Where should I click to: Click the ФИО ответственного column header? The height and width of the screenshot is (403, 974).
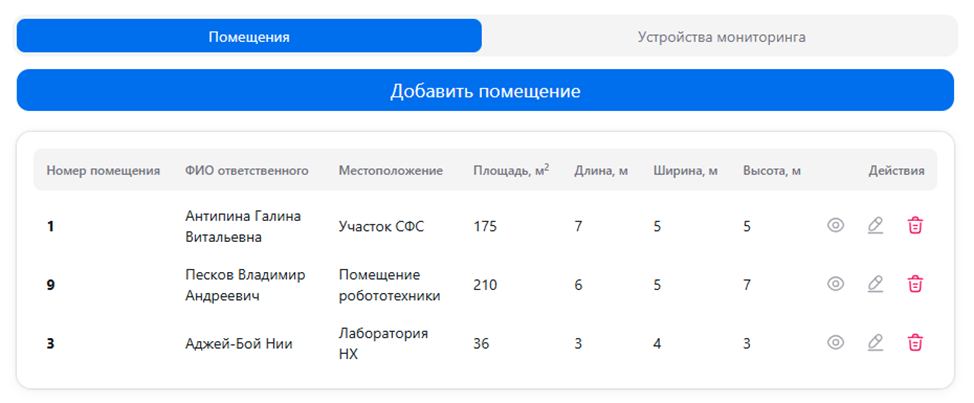pos(246,171)
